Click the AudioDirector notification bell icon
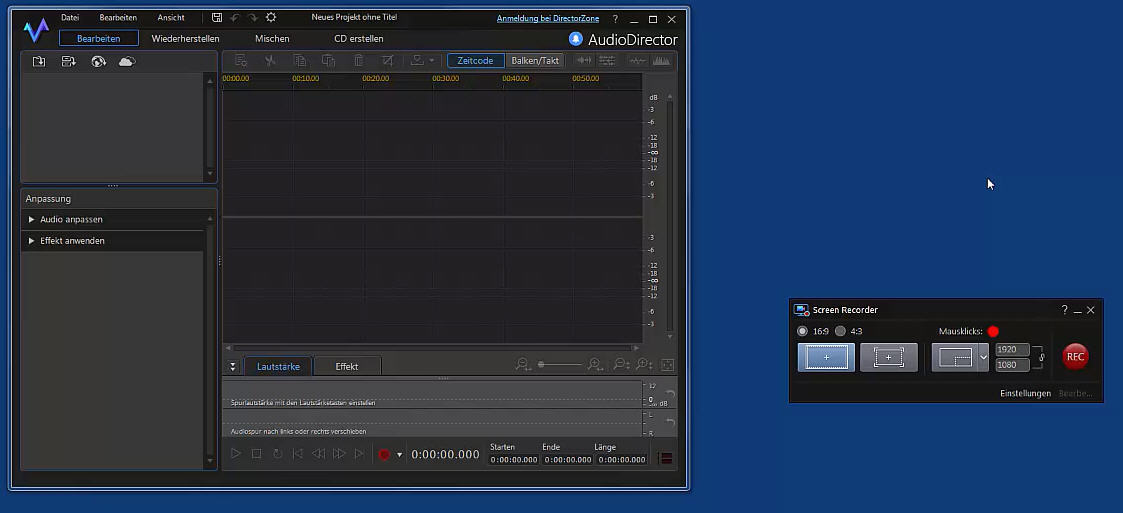Screen dimensions: 1123x513 point(575,39)
